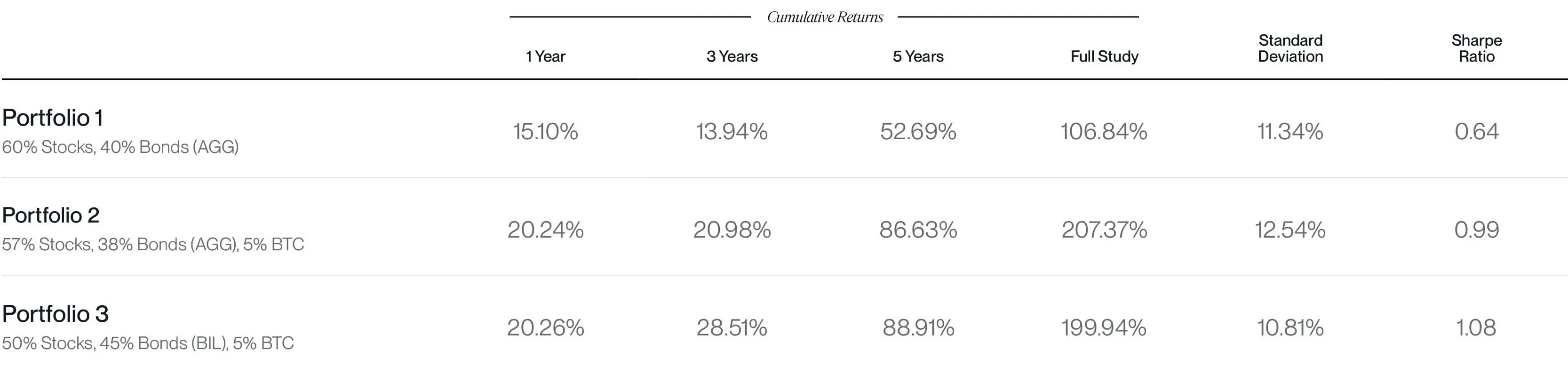Select the 1 Year column header

[545, 56]
